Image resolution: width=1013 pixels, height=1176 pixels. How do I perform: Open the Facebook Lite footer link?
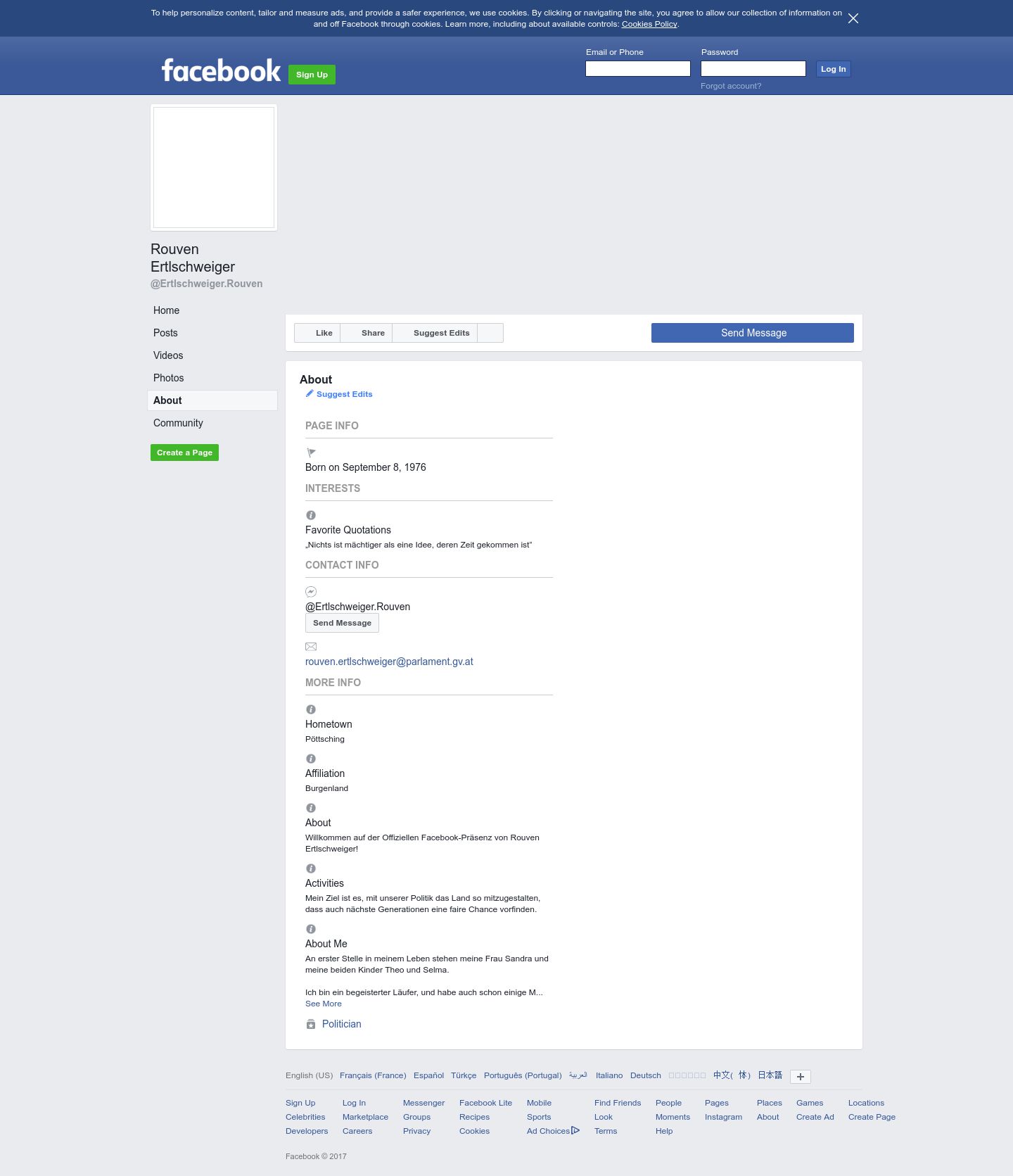coord(485,1103)
